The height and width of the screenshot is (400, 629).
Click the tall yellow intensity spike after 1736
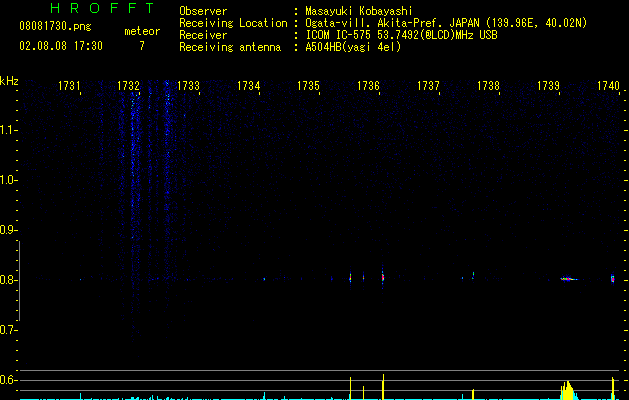tap(383, 387)
